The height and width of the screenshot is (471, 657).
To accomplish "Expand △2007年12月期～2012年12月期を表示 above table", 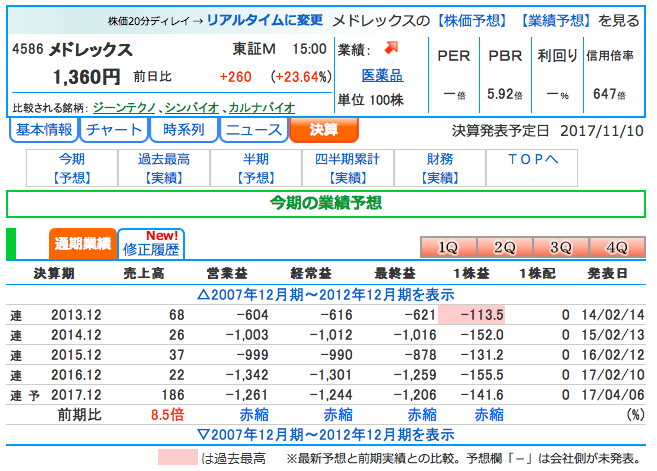I will [326, 295].
